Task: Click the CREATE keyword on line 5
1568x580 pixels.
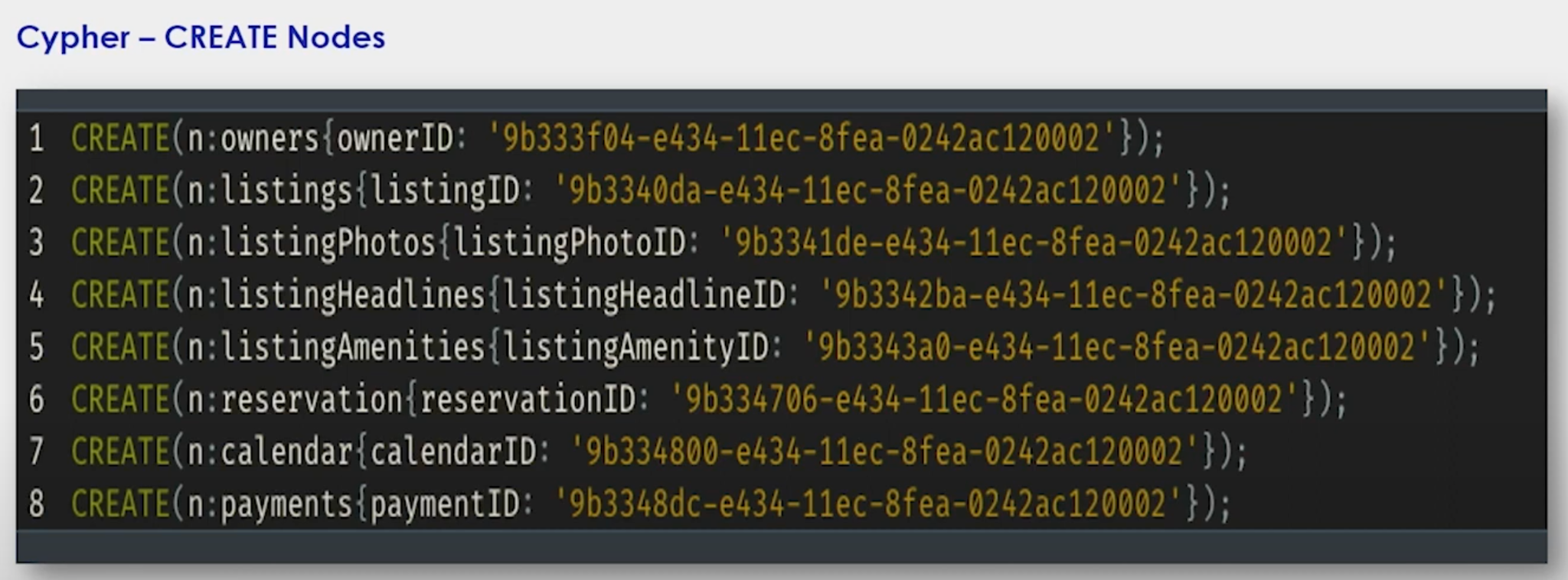Action: tap(120, 347)
